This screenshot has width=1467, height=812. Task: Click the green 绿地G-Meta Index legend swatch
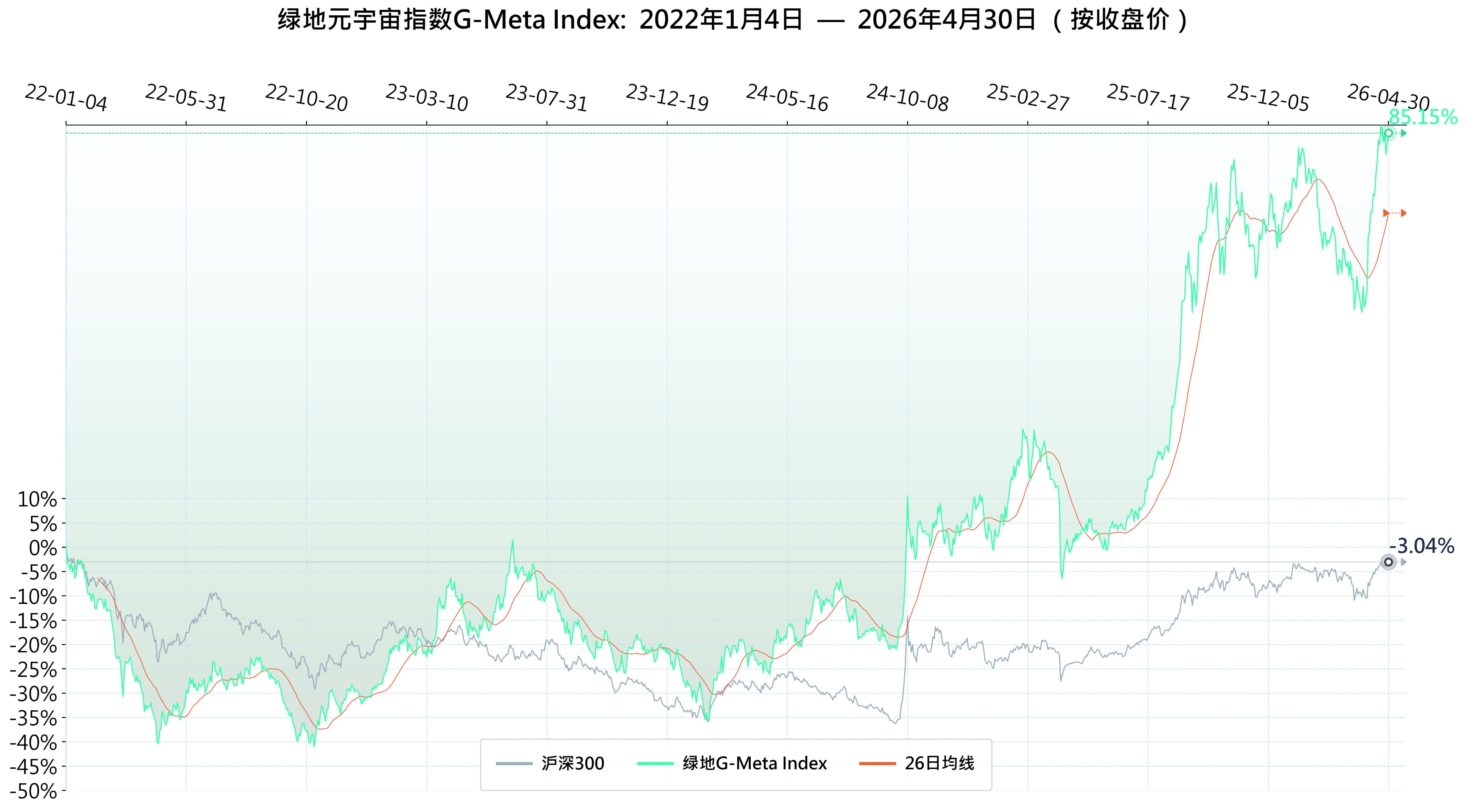655,764
